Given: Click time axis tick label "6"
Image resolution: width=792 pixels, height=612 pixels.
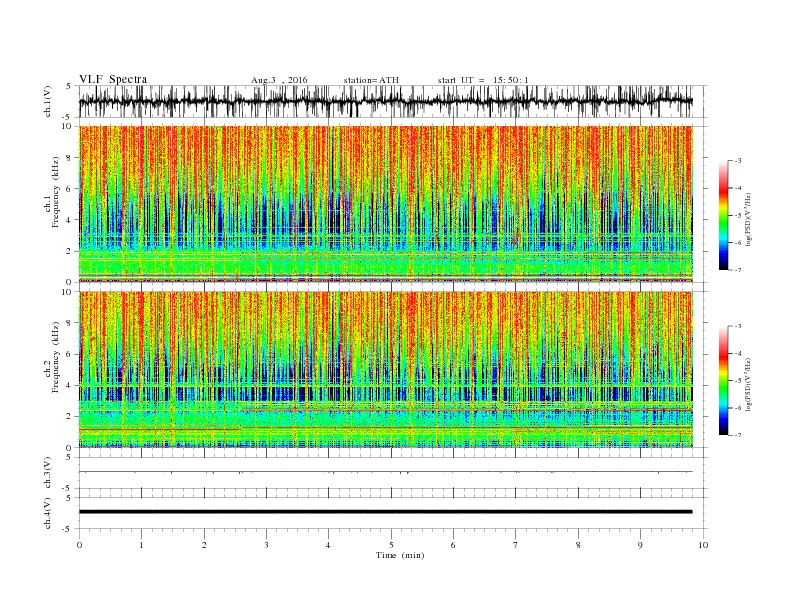Looking at the screenshot, I should (453, 545).
